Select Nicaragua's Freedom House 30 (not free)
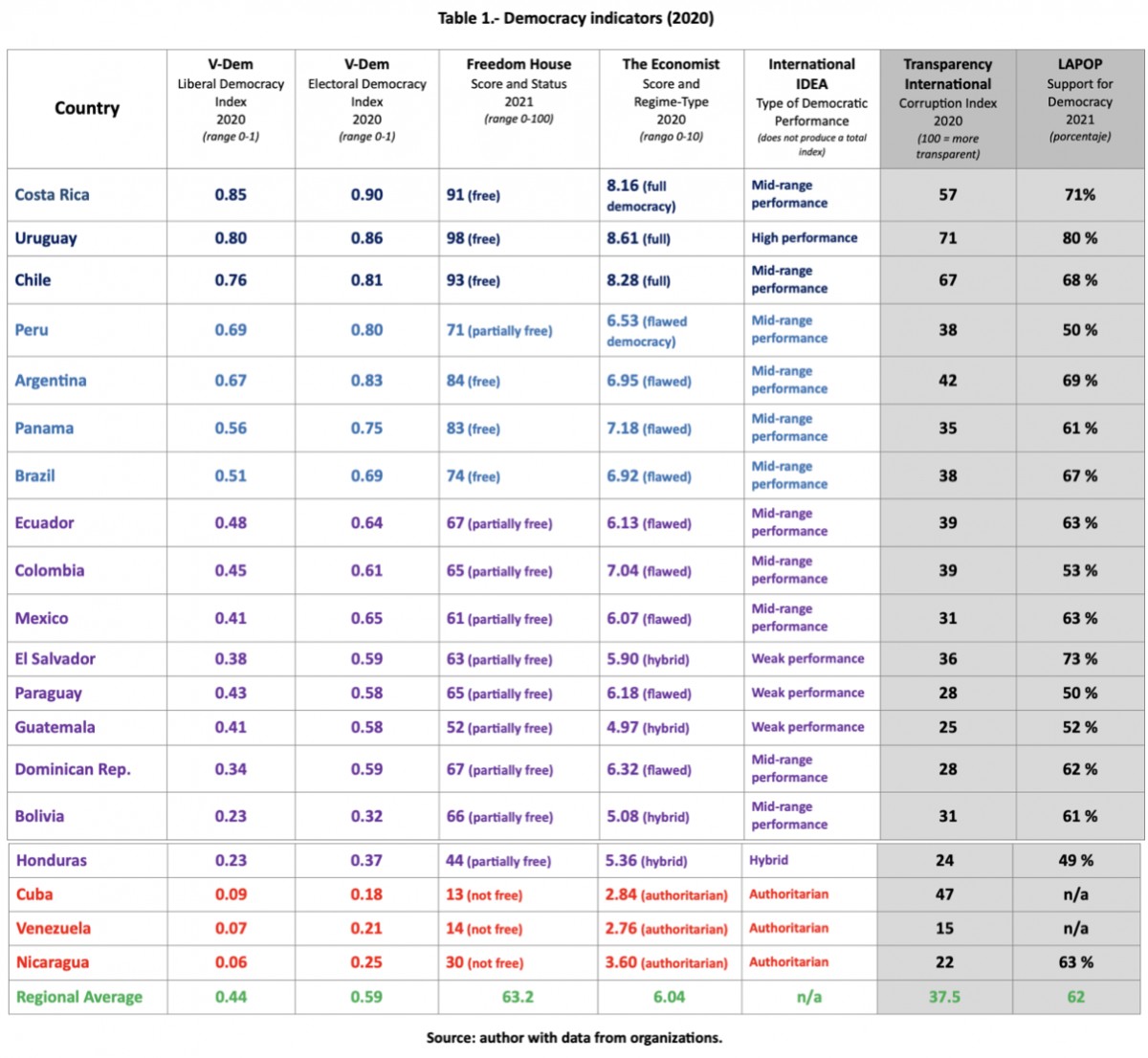The height and width of the screenshot is (1058, 1148). tap(484, 962)
